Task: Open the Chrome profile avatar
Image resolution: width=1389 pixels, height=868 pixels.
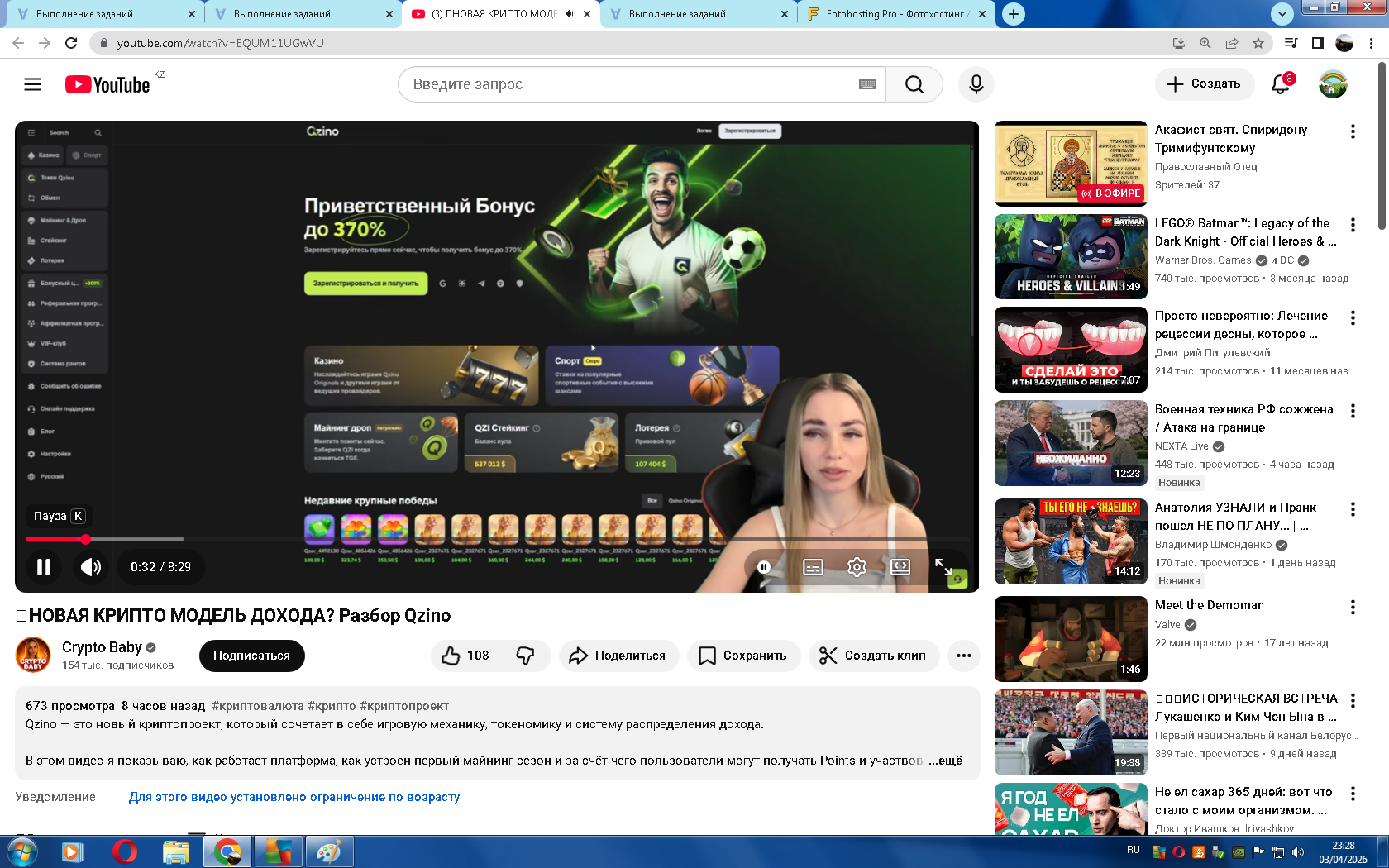Action: tap(1344, 43)
